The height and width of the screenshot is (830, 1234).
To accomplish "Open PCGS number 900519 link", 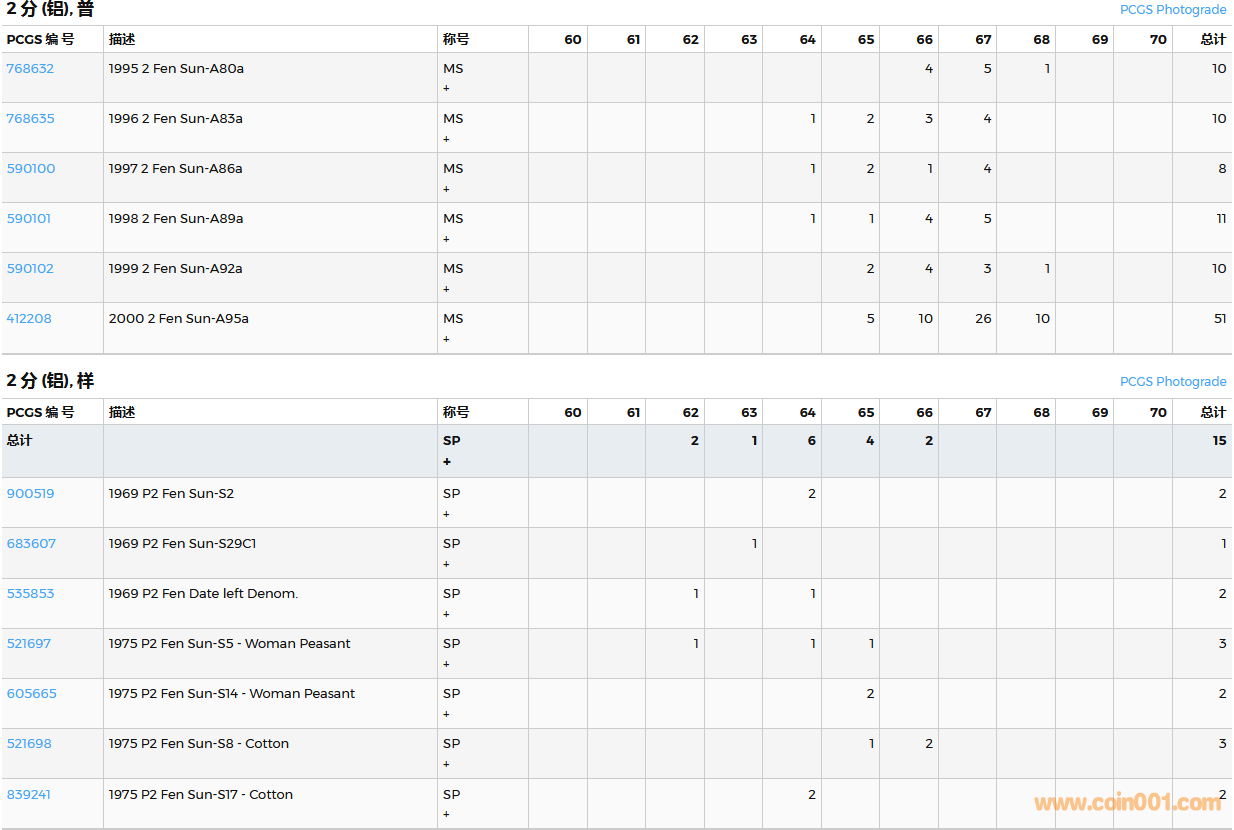I will [30, 494].
